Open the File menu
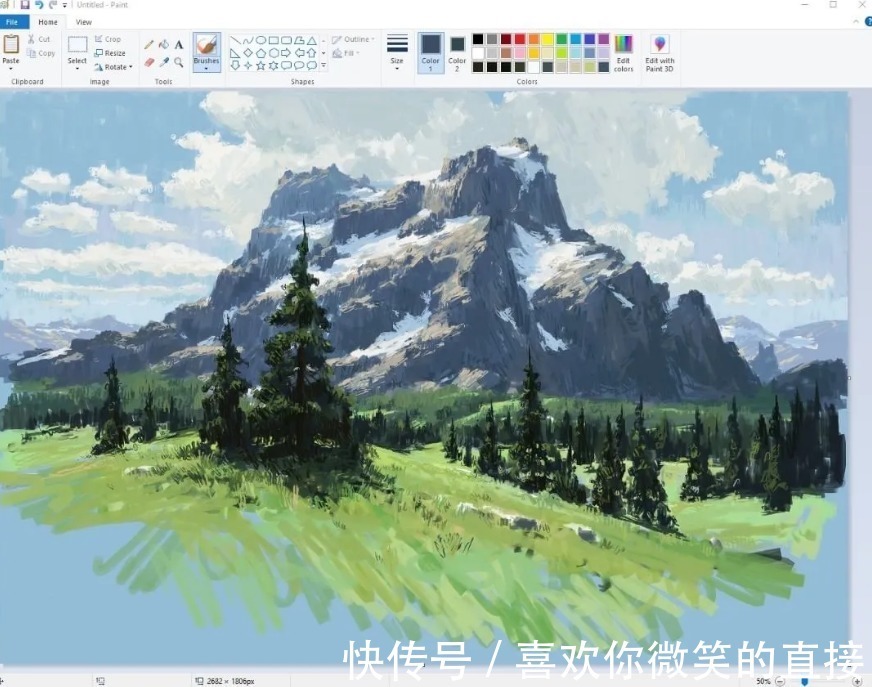This screenshot has height=687, width=872. (x=14, y=21)
